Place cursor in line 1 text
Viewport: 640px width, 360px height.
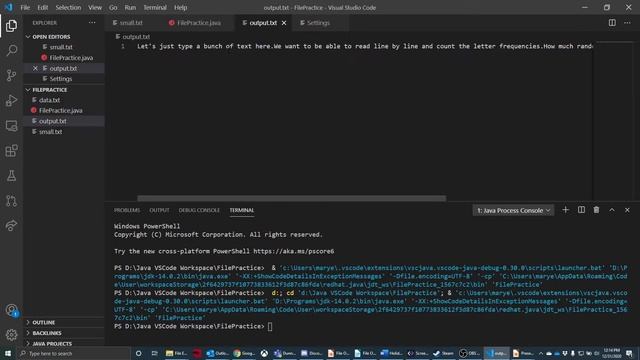tap(364, 46)
